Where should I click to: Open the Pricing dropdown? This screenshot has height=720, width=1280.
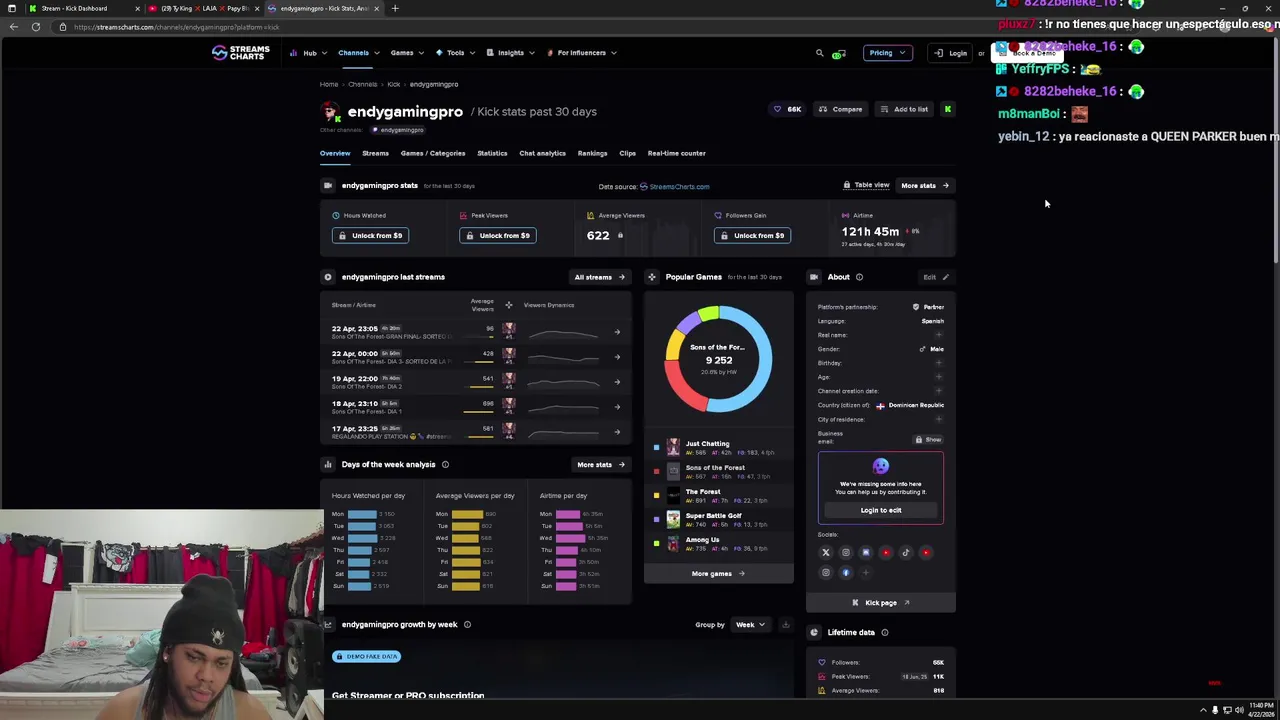887,53
